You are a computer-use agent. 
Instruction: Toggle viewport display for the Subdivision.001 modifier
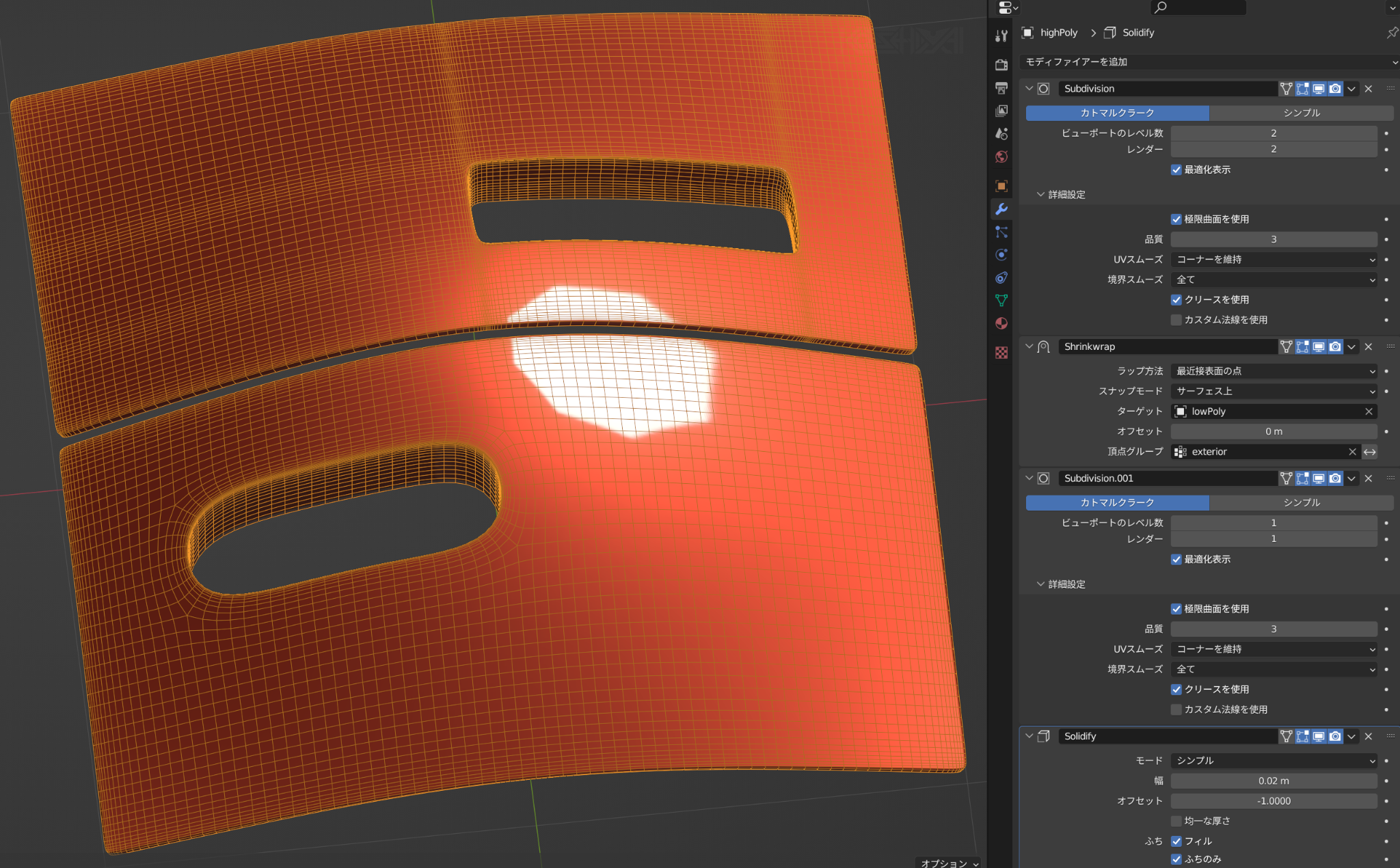click(1319, 478)
